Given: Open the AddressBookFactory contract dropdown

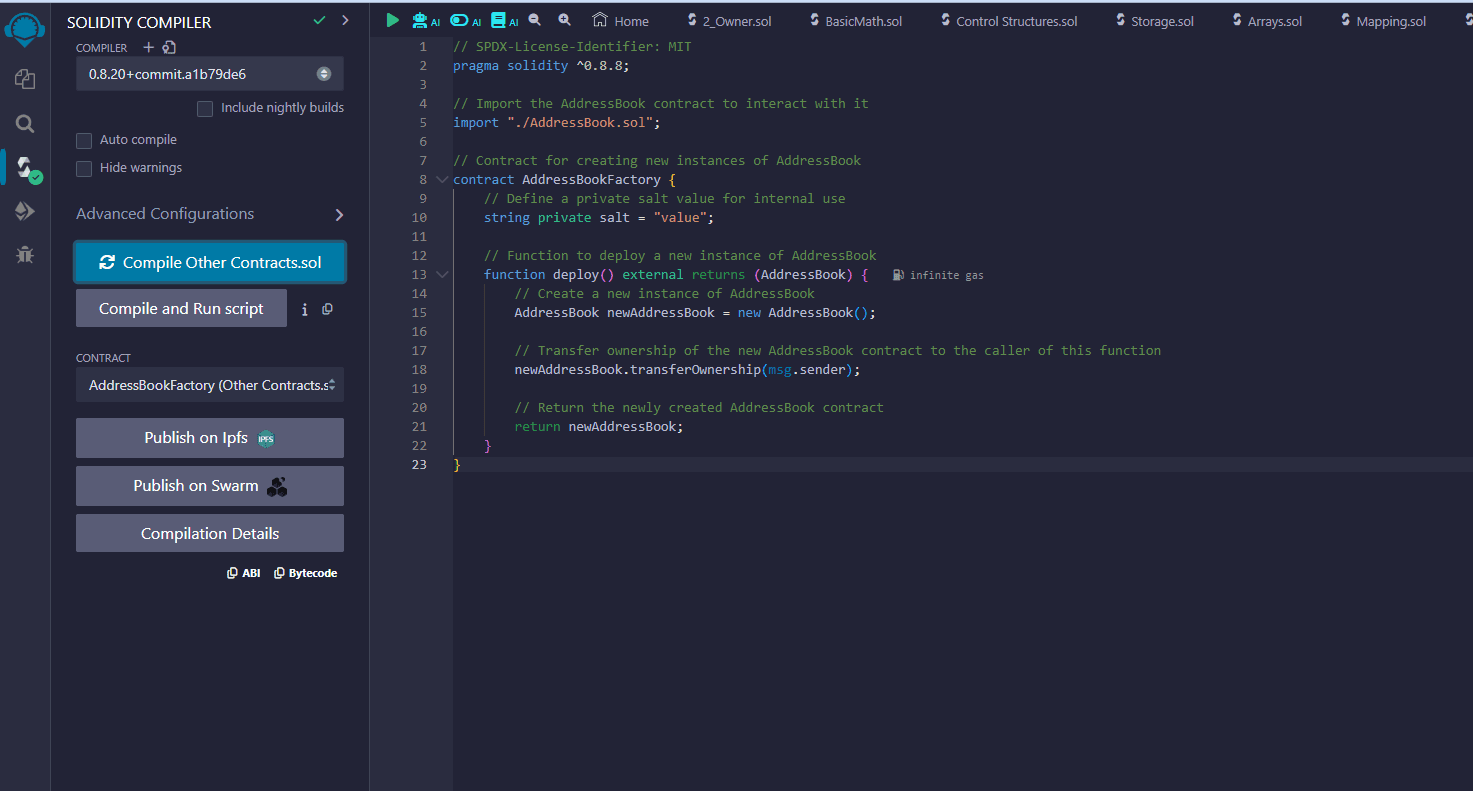Looking at the screenshot, I should coord(210,385).
